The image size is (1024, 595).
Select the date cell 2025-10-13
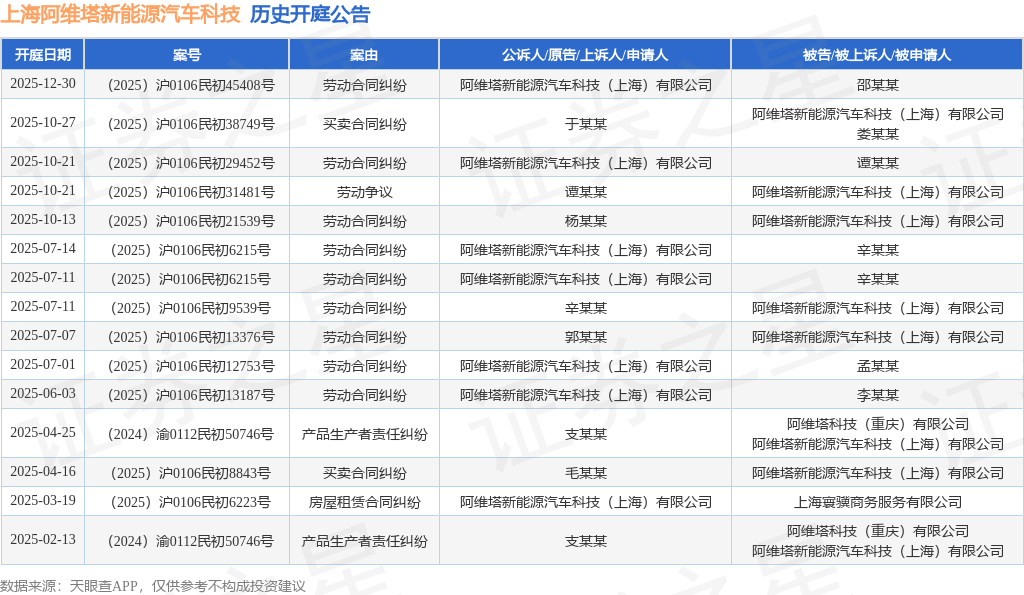(x=42, y=219)
